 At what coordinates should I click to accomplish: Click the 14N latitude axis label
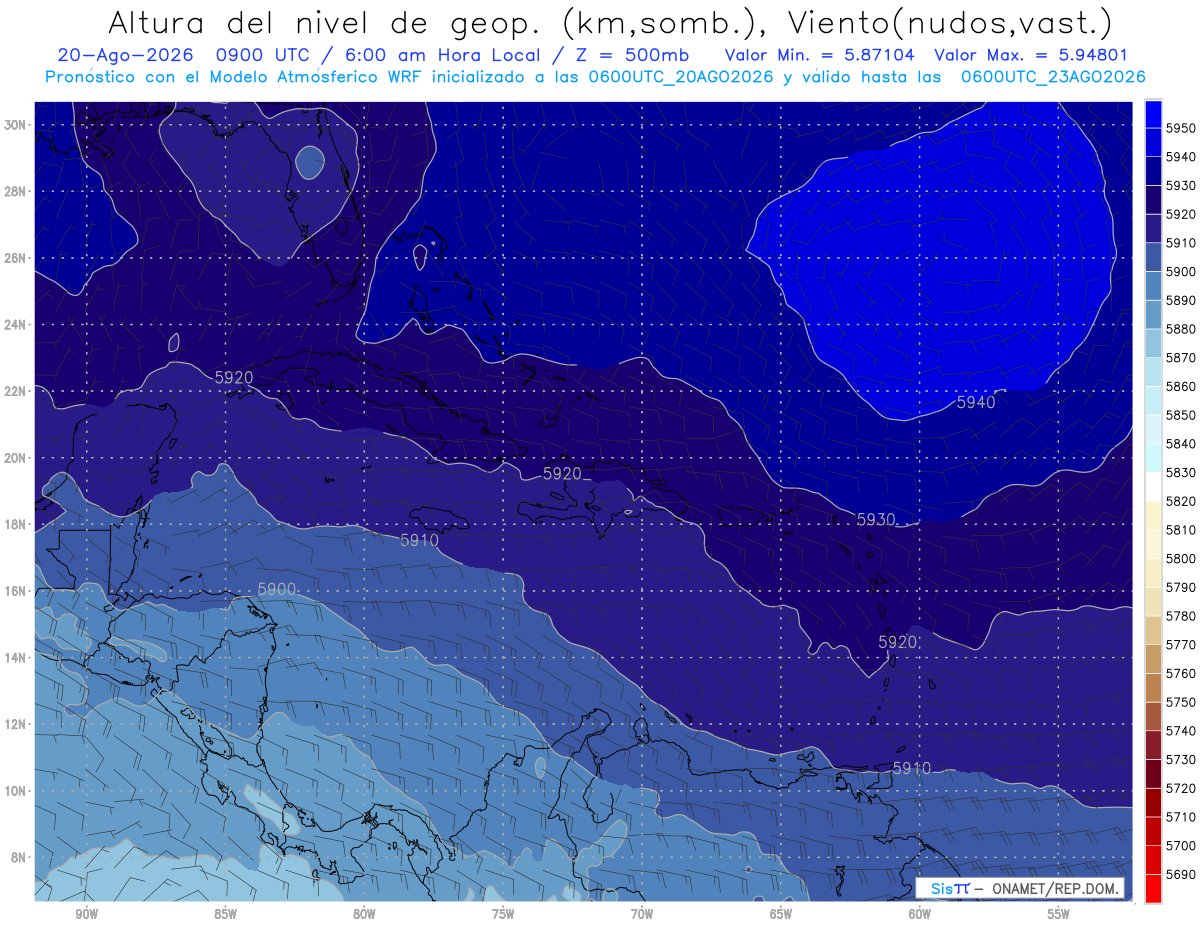[17, 658]
